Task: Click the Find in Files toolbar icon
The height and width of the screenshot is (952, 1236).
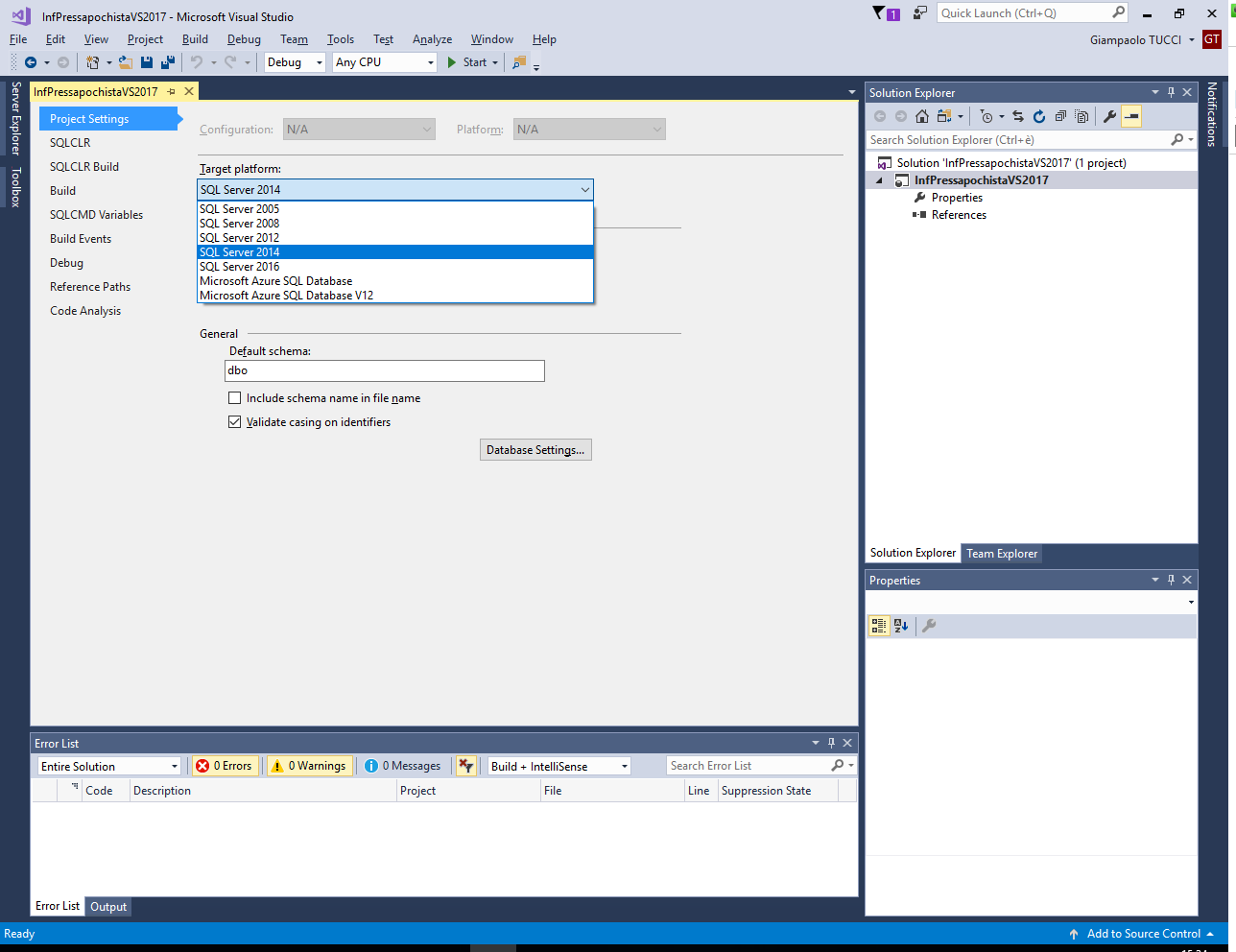Action: click(x=519, y=62)
